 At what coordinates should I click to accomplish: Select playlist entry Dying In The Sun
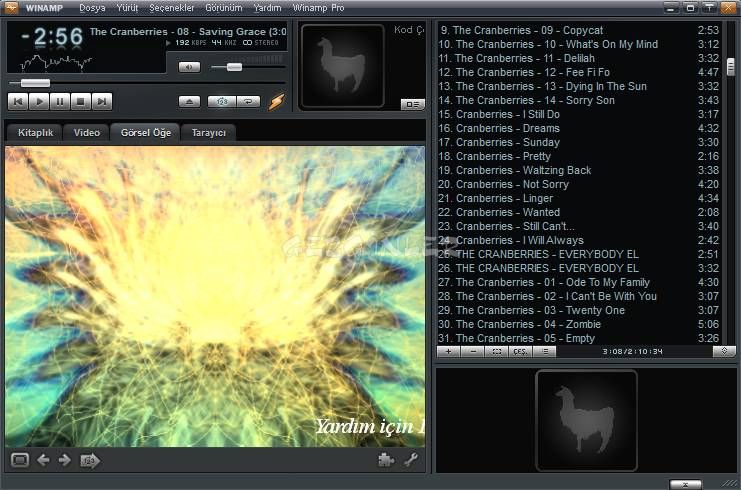point(579,86)
